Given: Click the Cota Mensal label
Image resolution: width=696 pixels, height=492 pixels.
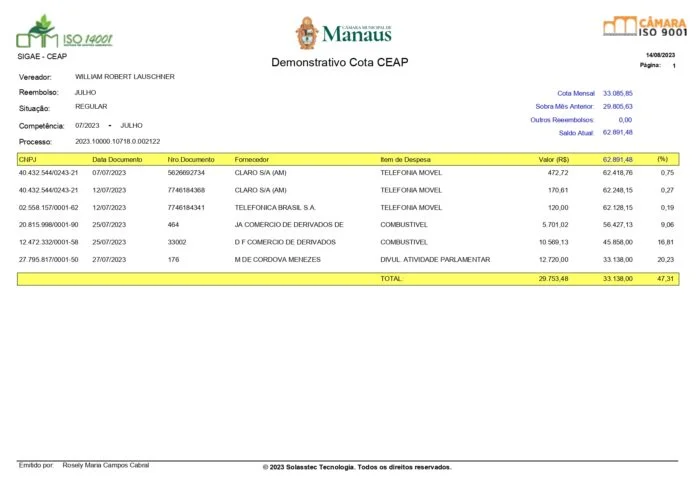Looking at the screenshot, I should (x=575, y=92).
